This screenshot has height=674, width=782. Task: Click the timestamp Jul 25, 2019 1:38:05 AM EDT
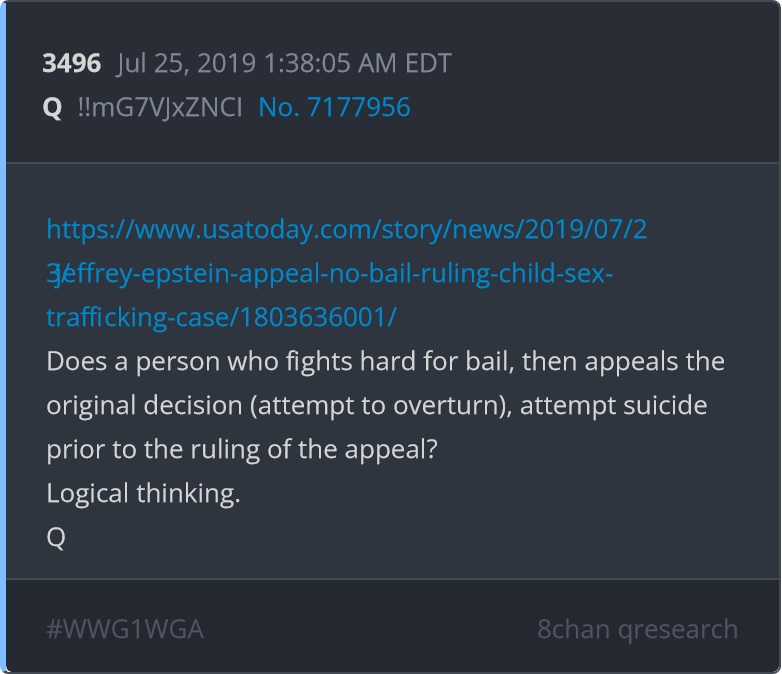pos(284,63)
